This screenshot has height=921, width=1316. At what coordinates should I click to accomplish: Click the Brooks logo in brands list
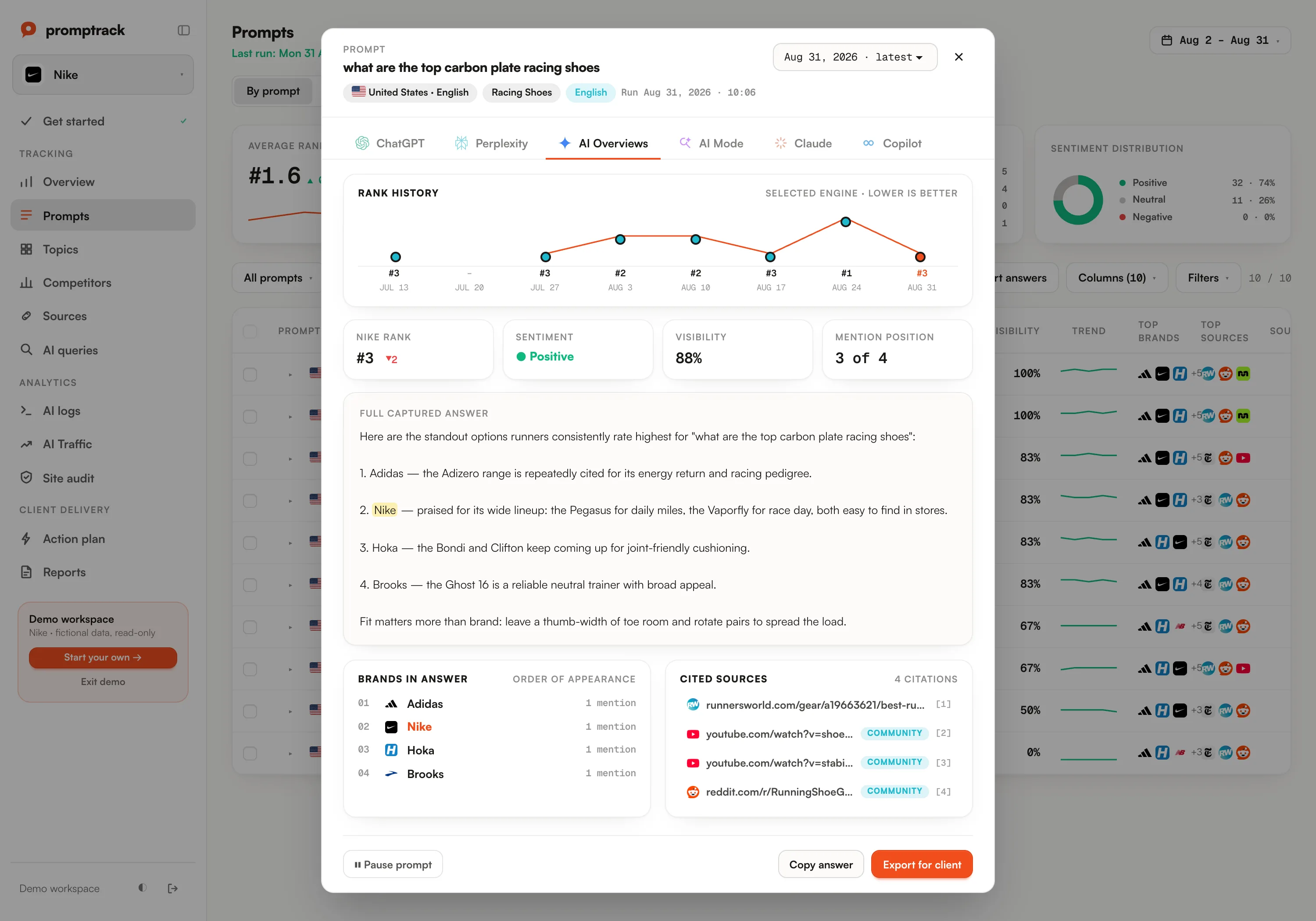(391, 774)
